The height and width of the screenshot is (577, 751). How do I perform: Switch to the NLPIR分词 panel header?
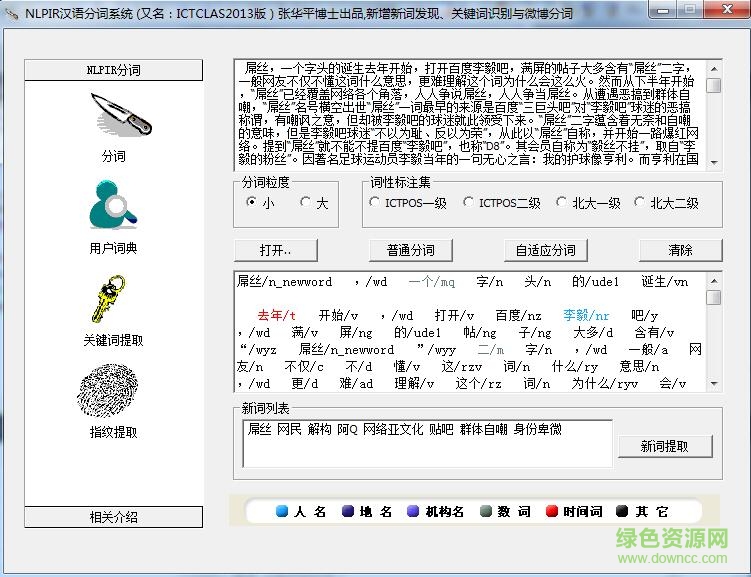point(113,70)
